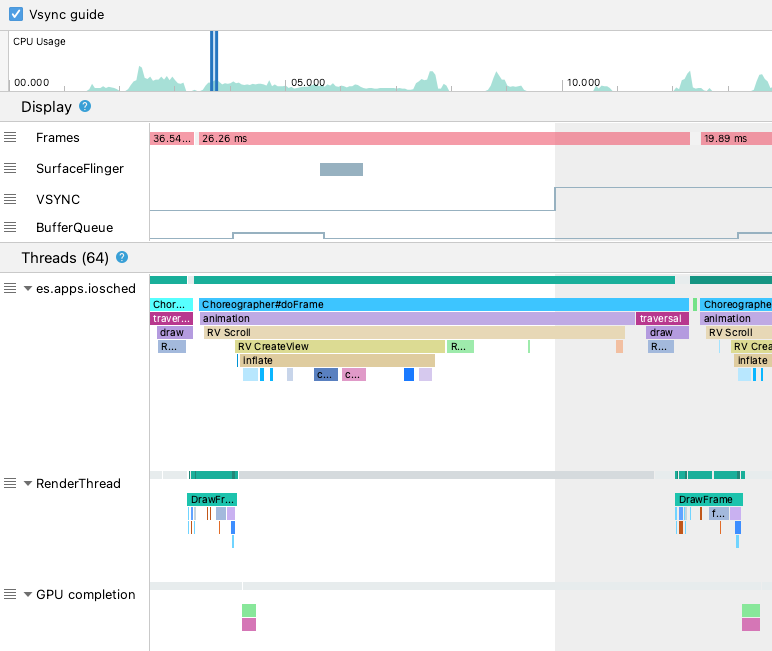Click the GPU completion row drag handle

click(10, 594)
